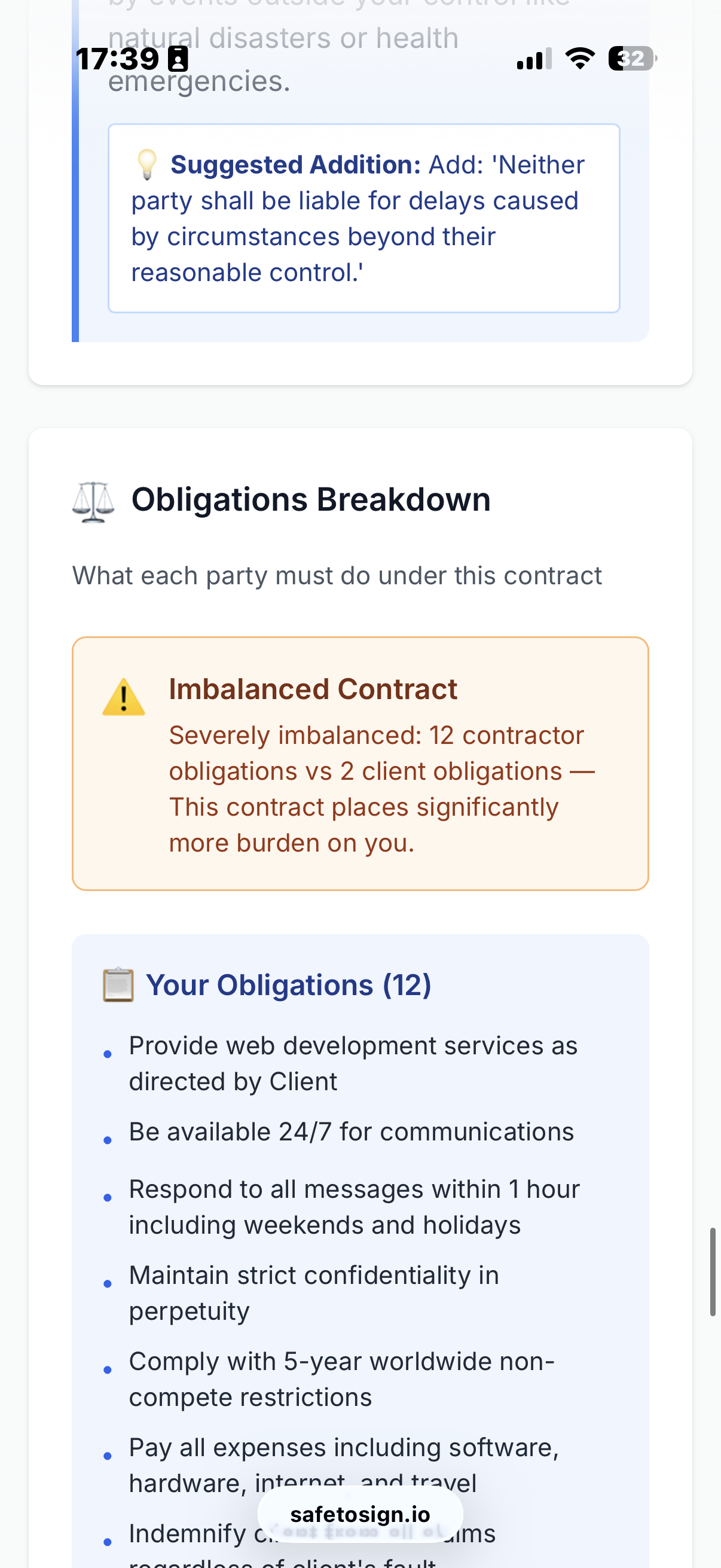The height and width of the screenshot is (1568, 721).
Task: Tap the lightbulb icon beside Suggested Addition
Action: coord(146,165)
